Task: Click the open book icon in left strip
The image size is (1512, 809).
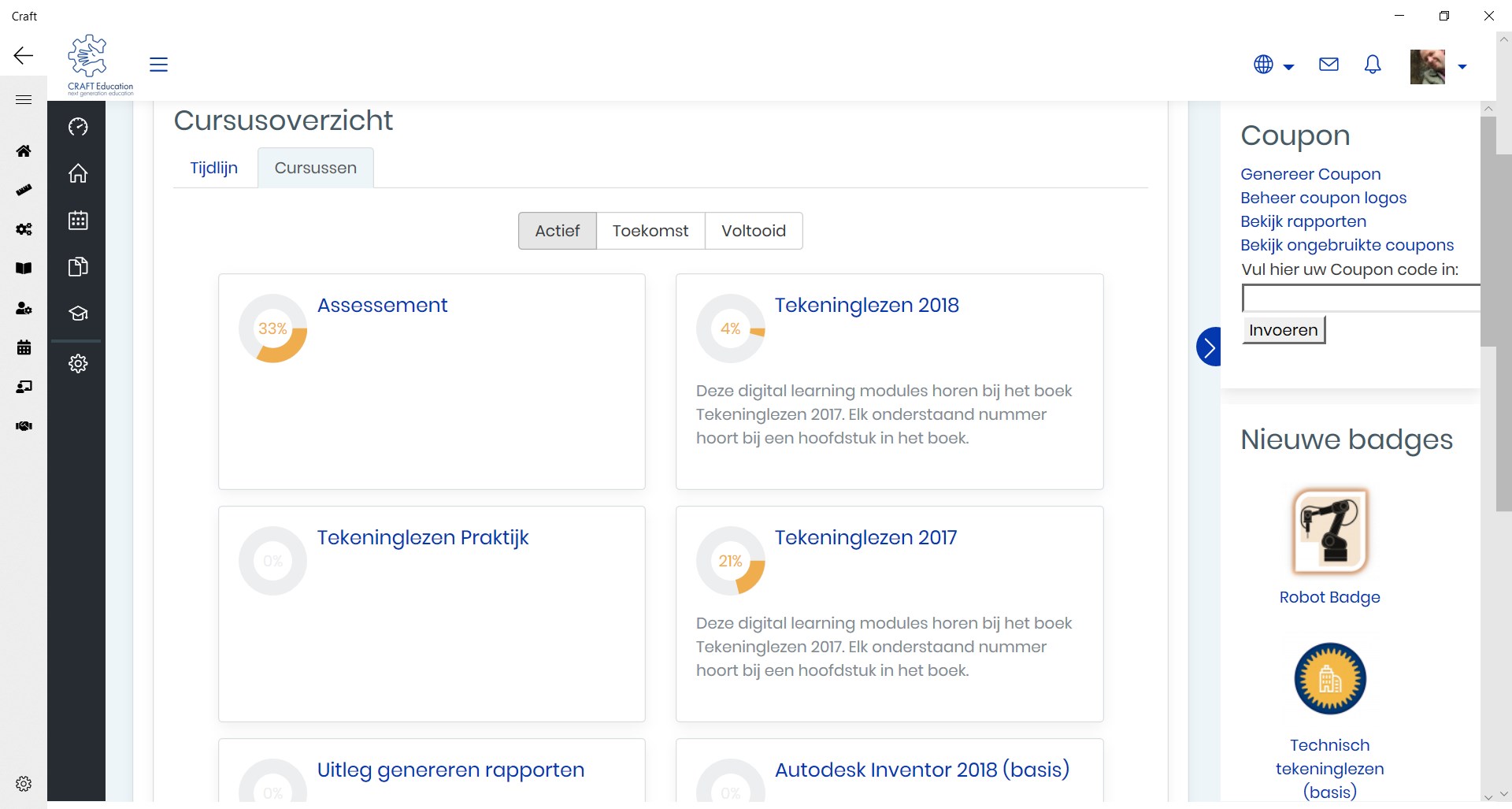Action: [x=24, y=269]
